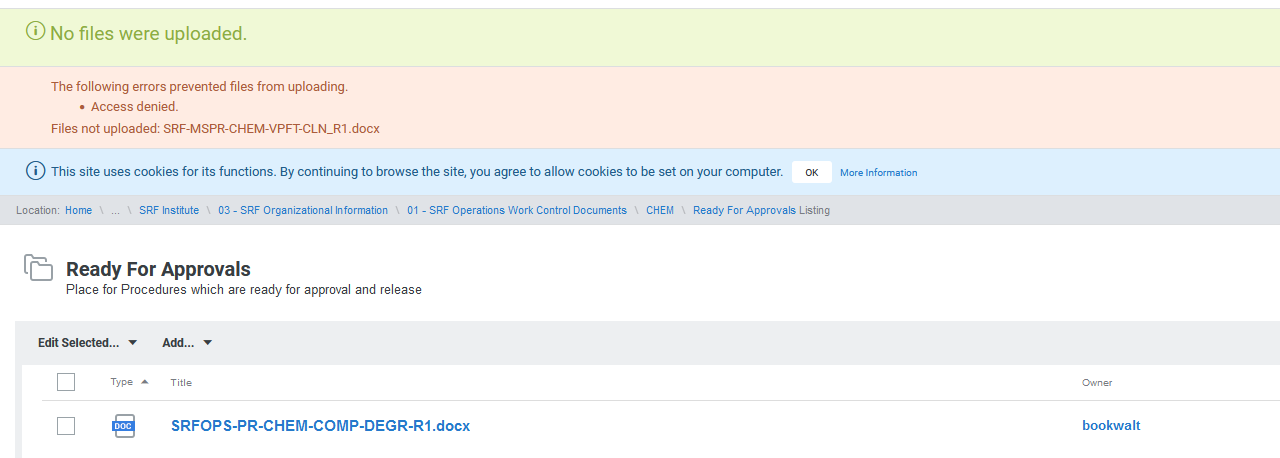Open the SRFOPS-PR-CHEM-COMP-DEGR-R1.docx document
The image size is (1280, 458).
click(320, 426)
